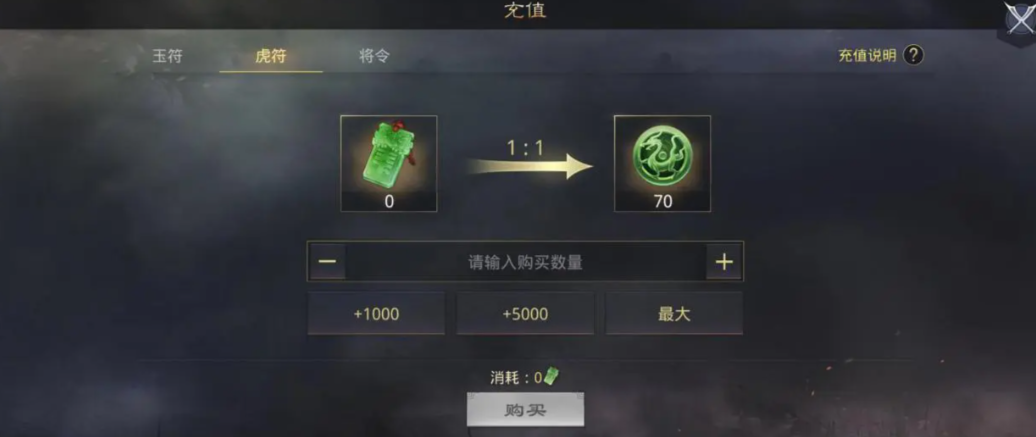
Task: Close the recharge window with crossed swords
Action: pos(1019,19)
